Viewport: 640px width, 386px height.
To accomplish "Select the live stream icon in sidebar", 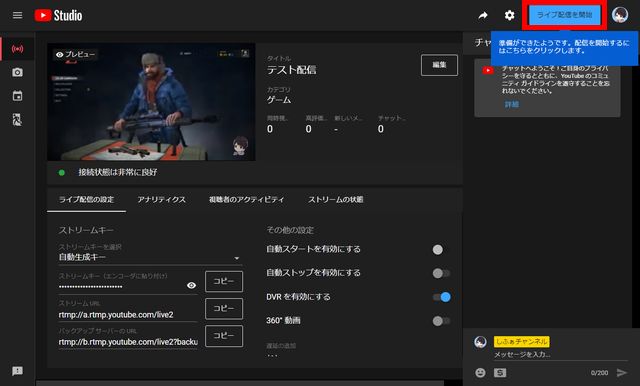I will click(17, 49).
